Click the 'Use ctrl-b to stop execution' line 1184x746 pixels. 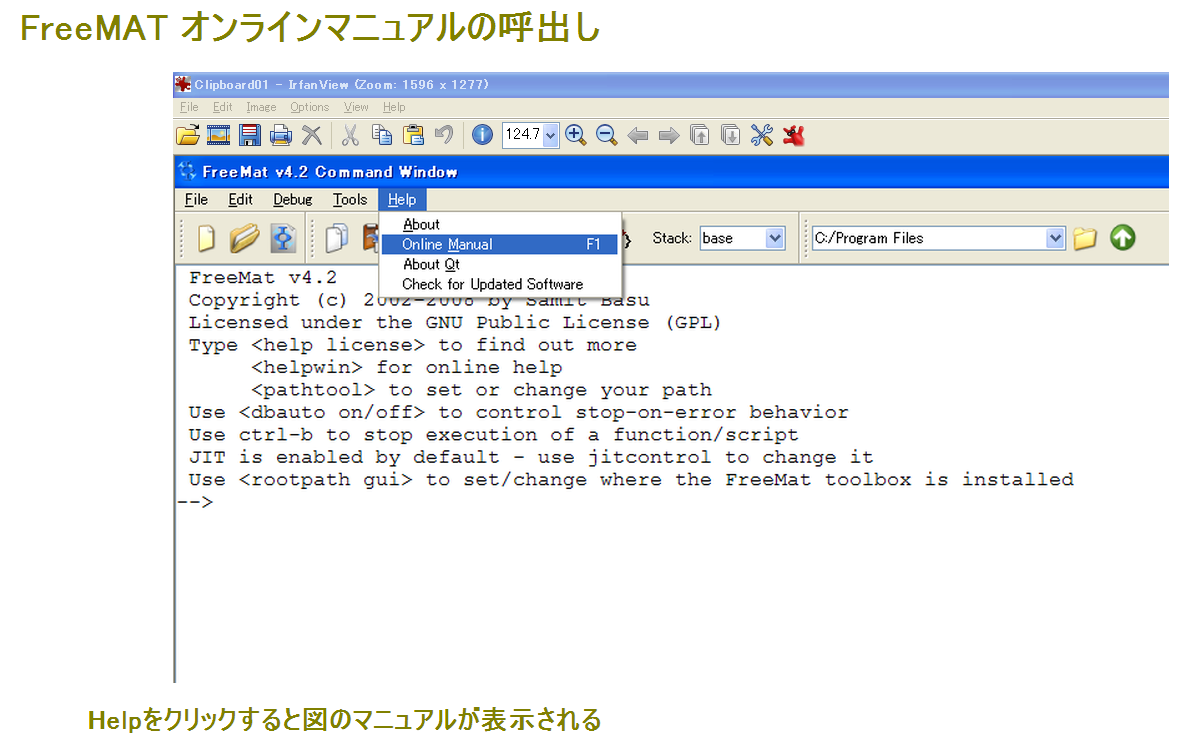[x=493, y=435]
